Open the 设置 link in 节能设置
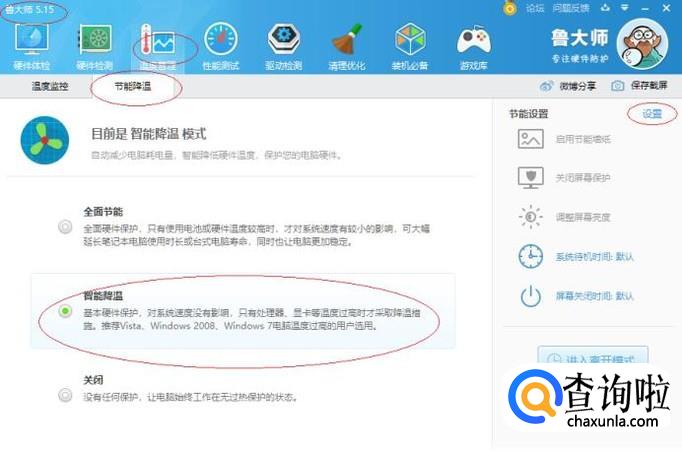This screenshot has width=682, height=452. pos(652,114)
